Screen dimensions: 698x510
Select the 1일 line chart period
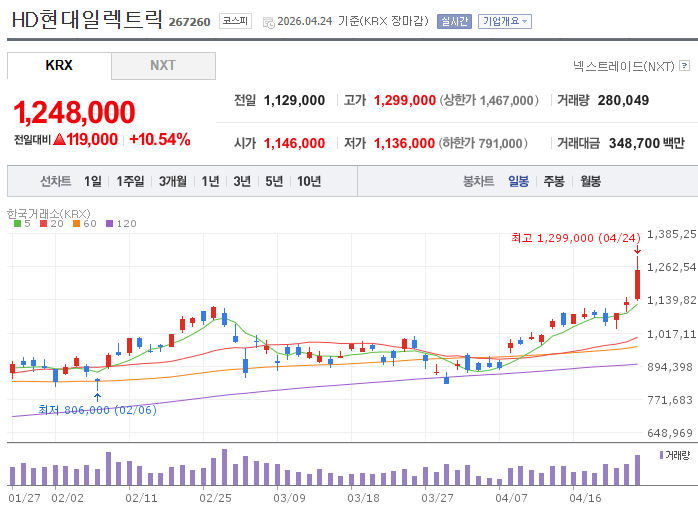pos(93,181)
